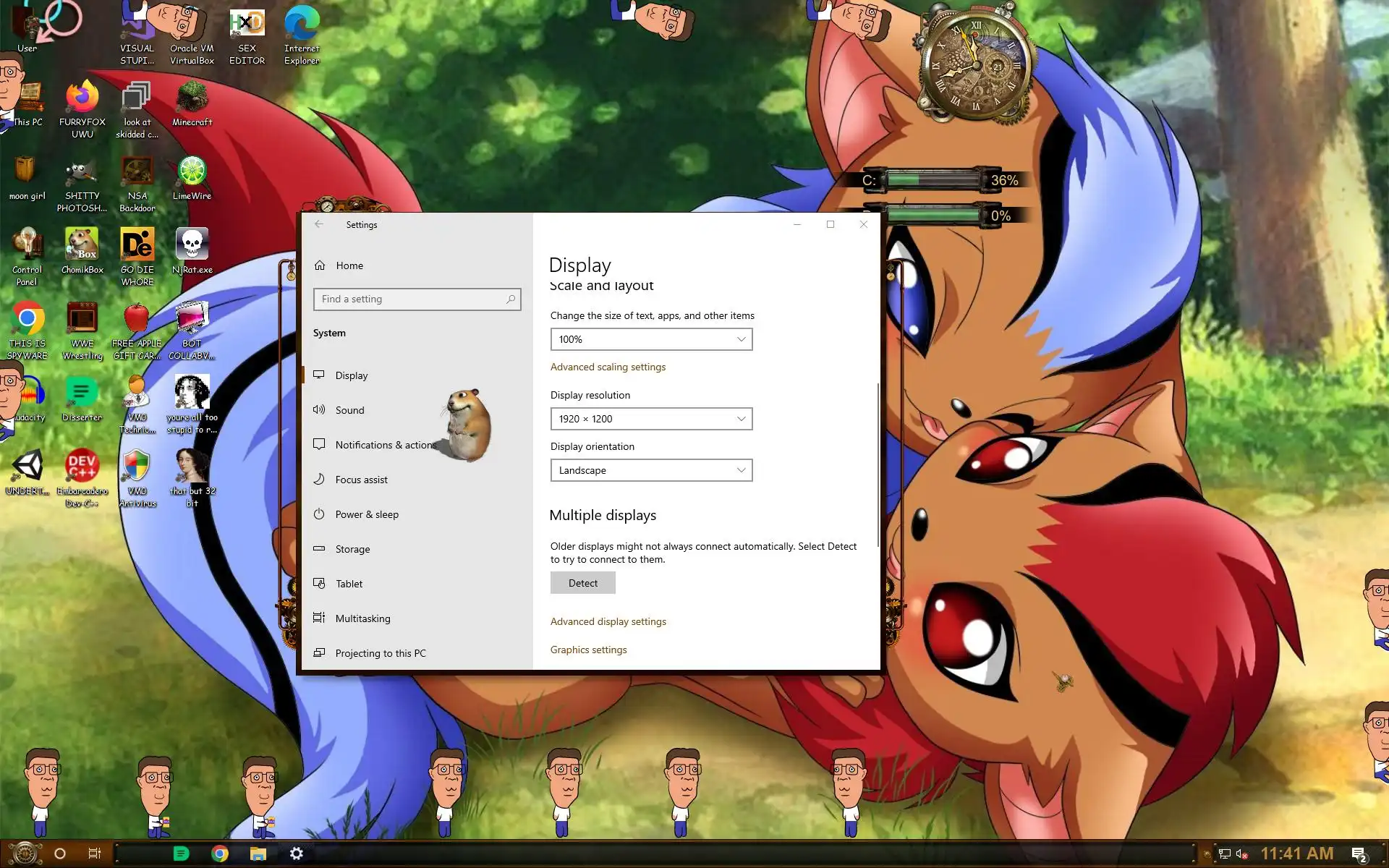Click the Chrome icon in taskbar
This screenshot has width=1389, height=868.
[220, 854]
